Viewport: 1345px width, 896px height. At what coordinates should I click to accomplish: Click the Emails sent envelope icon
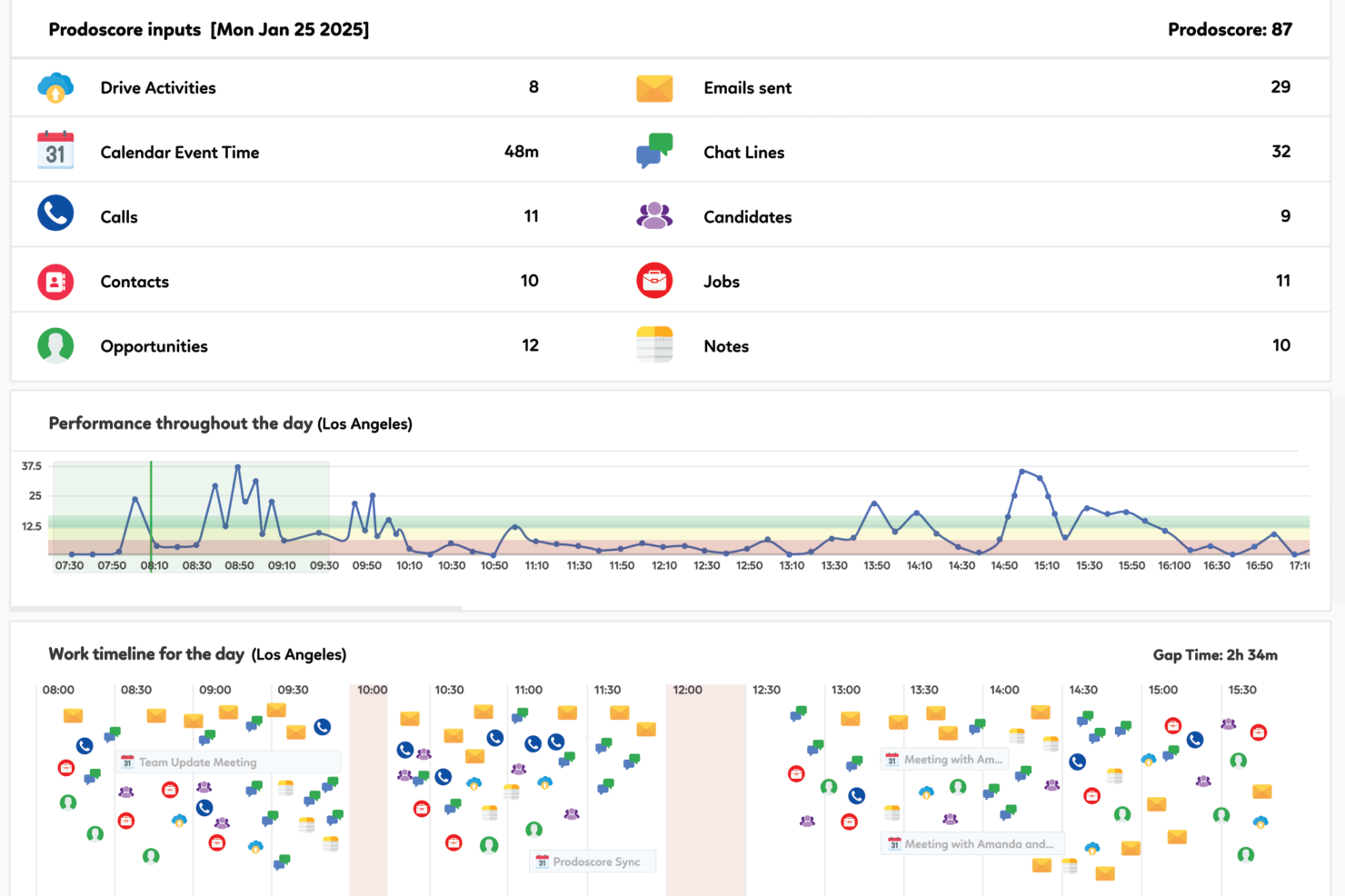[x=654, y=88]
